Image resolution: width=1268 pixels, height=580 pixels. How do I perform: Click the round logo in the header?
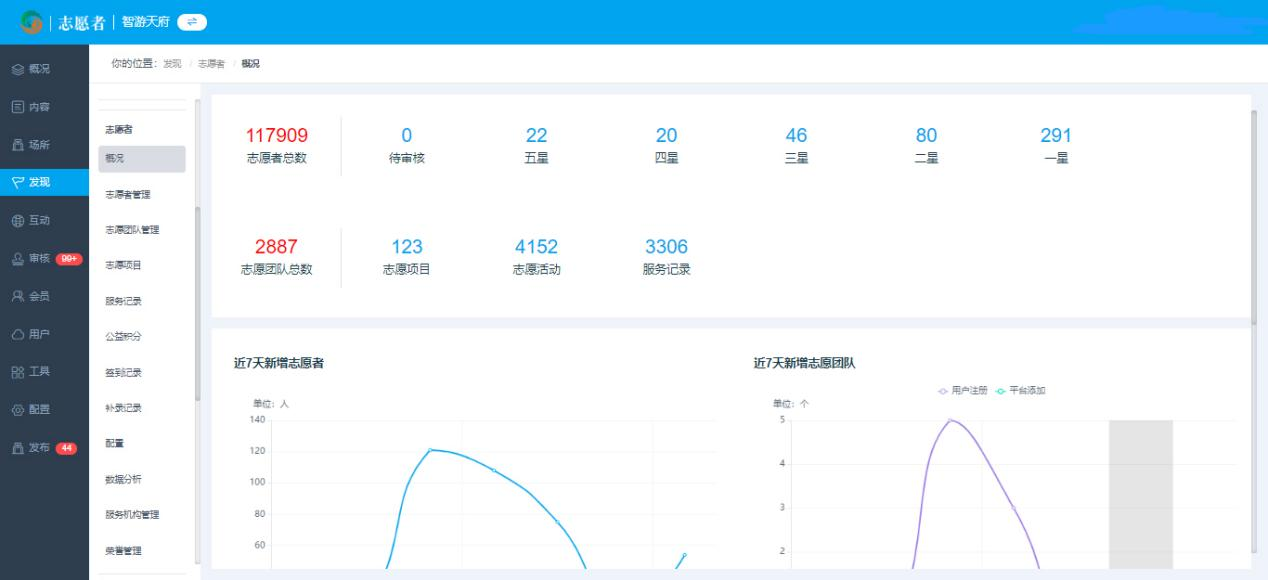(34, 22)
